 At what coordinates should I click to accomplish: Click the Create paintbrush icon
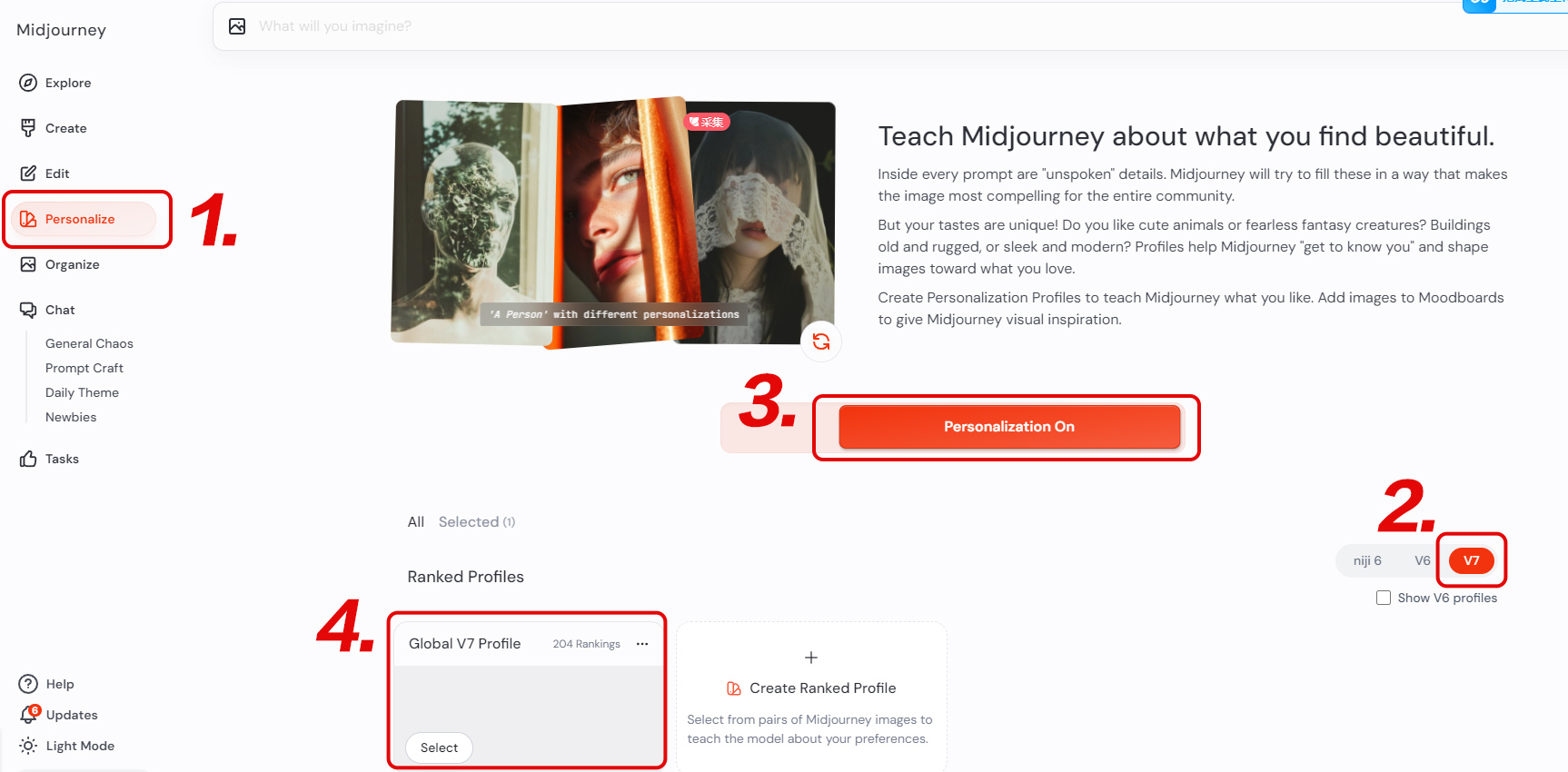pyautogui.click(x=28, y=128)
